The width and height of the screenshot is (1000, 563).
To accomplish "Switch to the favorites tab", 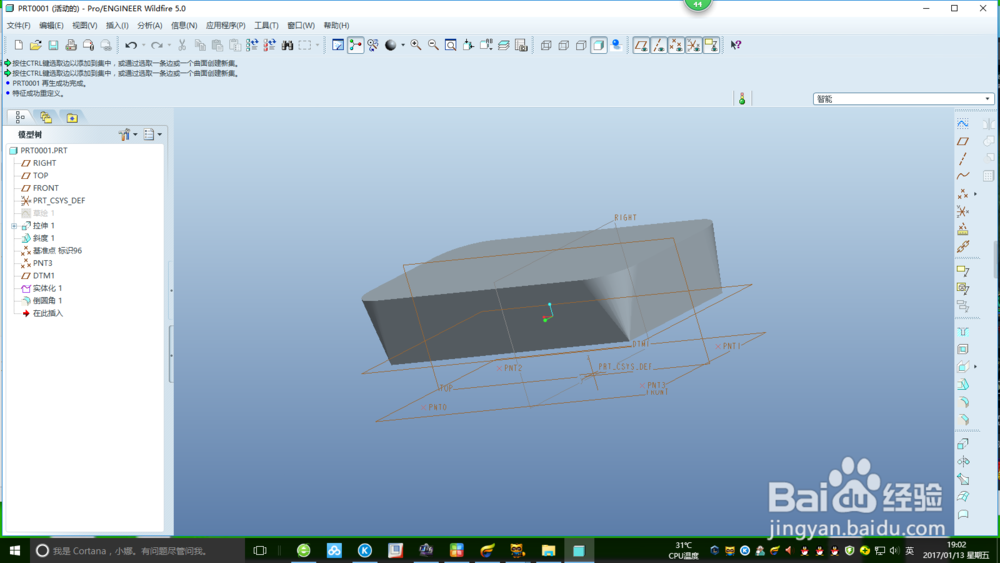I will click(x=72, y=117).
